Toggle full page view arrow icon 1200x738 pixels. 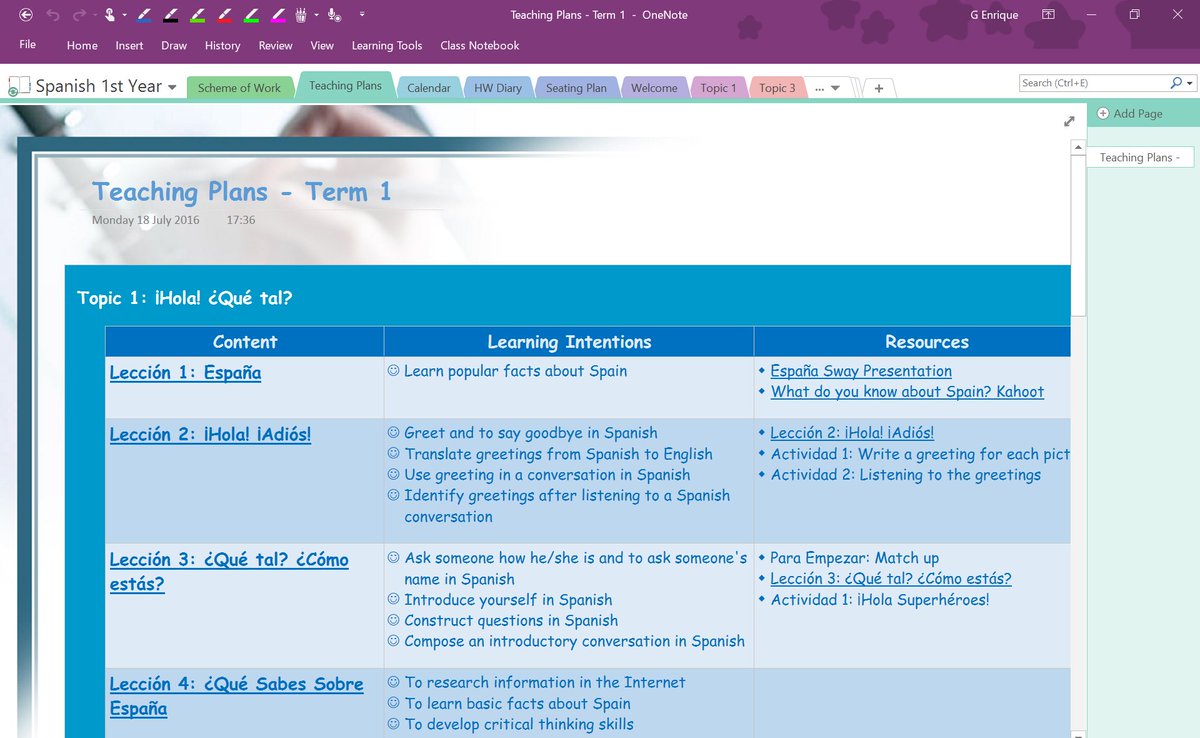(x=1069, y=121)
